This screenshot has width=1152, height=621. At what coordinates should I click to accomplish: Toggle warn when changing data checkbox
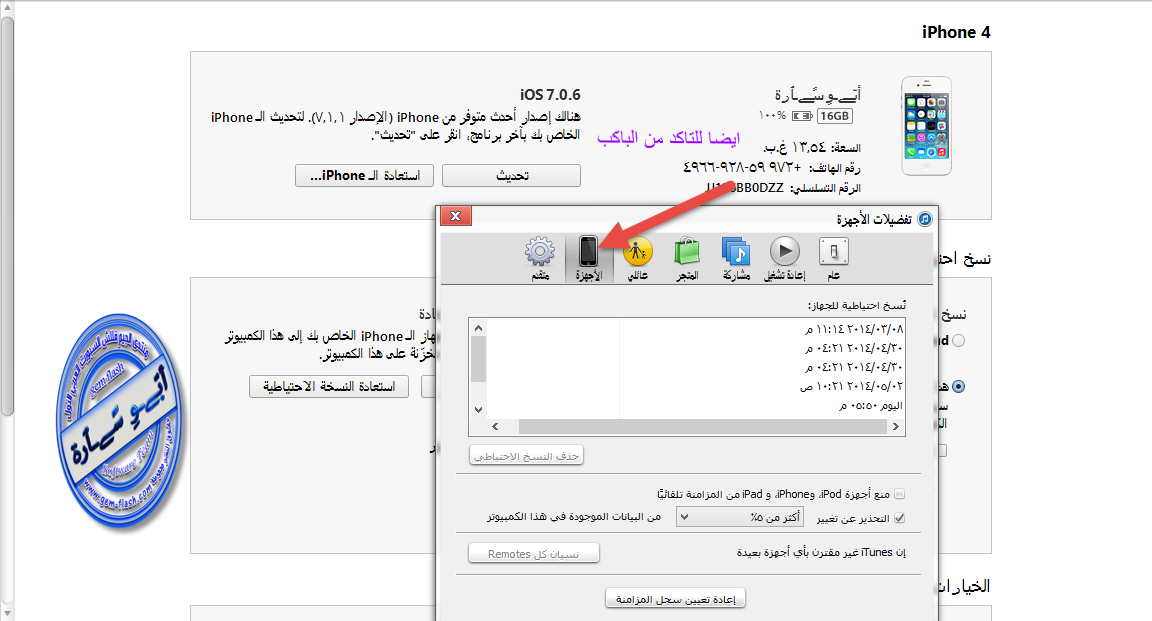point(899,519)
